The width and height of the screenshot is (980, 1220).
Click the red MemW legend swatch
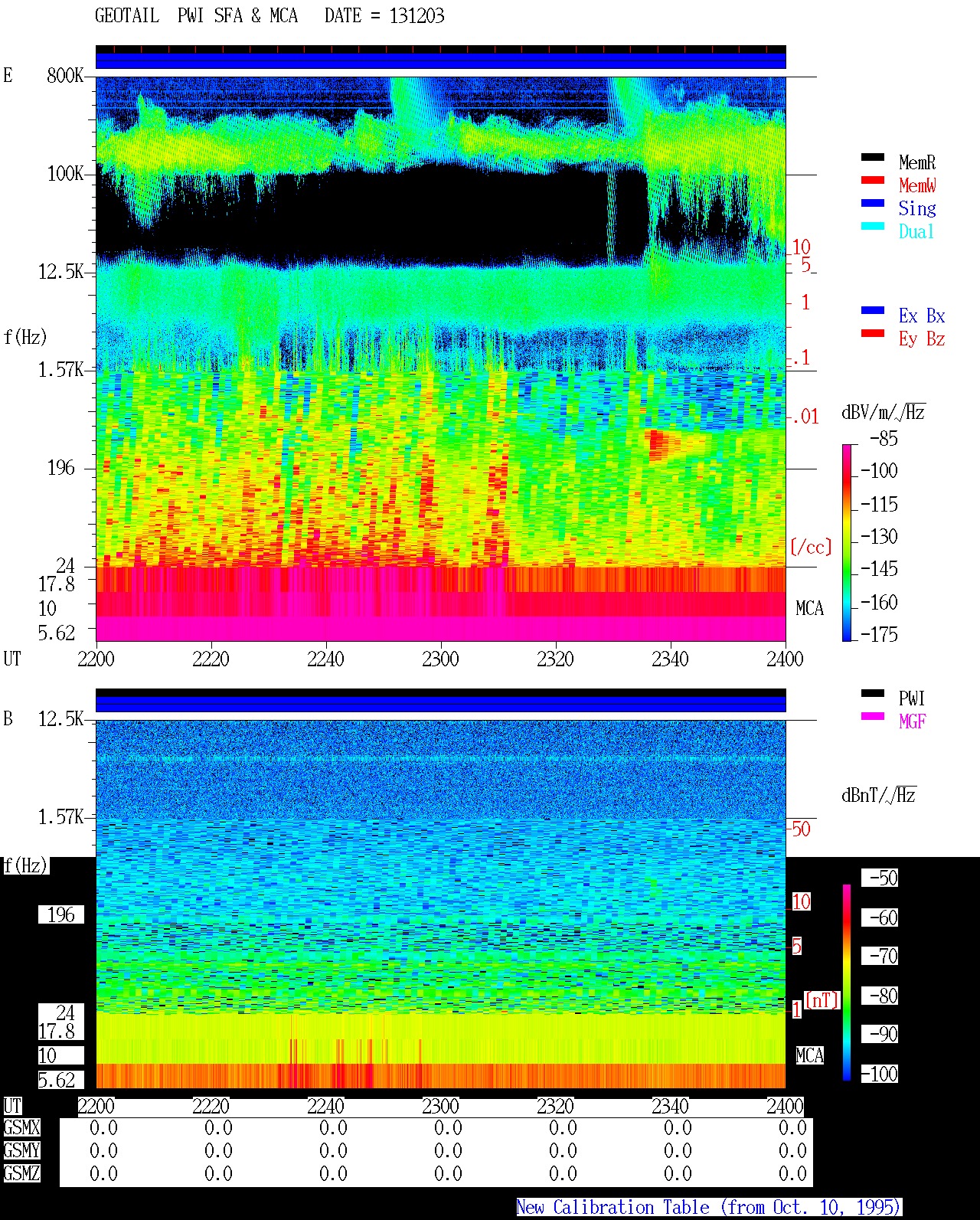click(873, 180)
